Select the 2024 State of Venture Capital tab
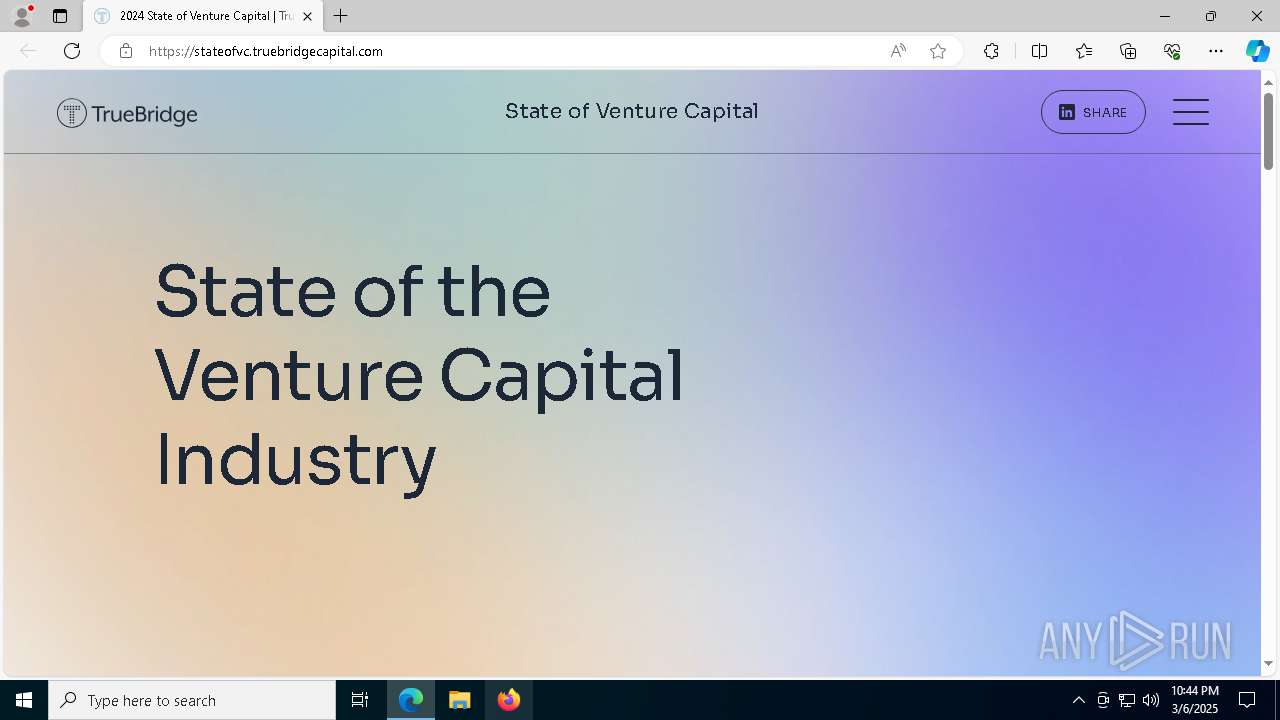The image size is (1280, 720). tap(204, 16)
